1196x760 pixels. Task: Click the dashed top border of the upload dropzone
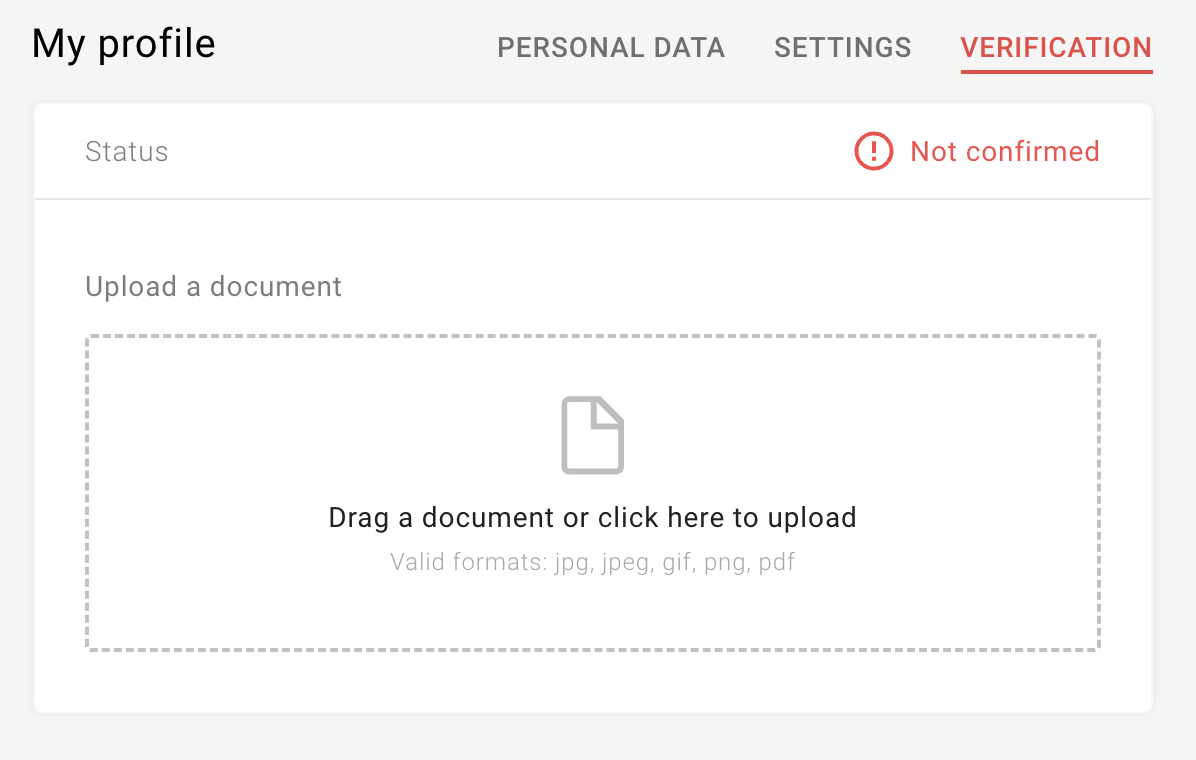(593, 336)
